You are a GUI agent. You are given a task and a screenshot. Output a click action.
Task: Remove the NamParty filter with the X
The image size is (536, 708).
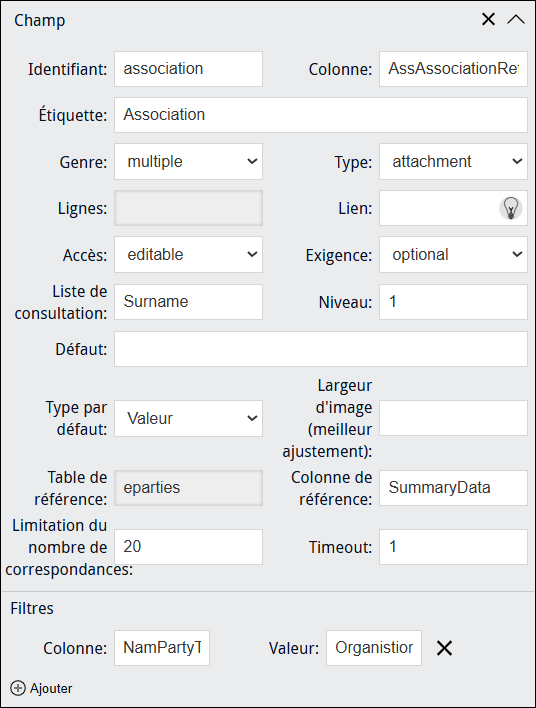click(x=444, y=648)
